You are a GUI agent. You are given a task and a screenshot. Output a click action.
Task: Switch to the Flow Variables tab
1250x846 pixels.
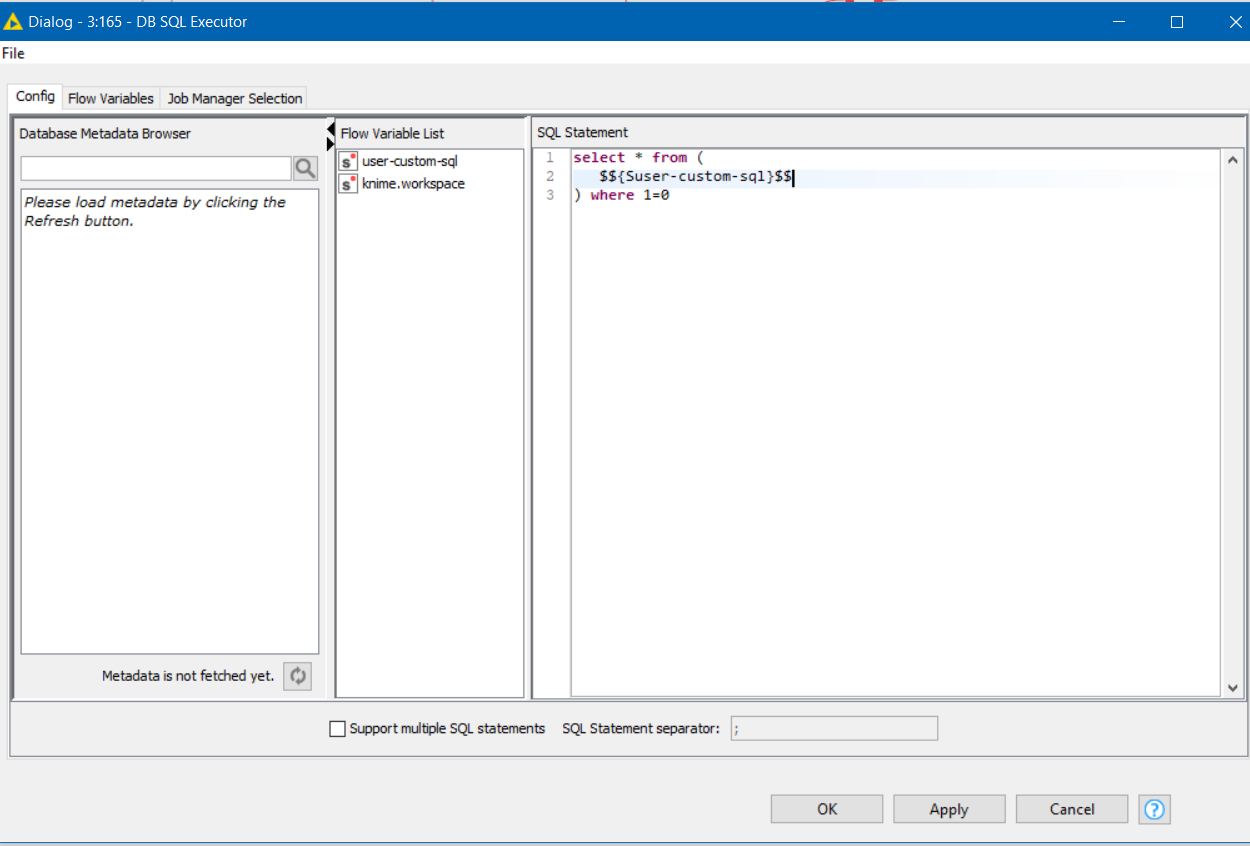point(111,98)
